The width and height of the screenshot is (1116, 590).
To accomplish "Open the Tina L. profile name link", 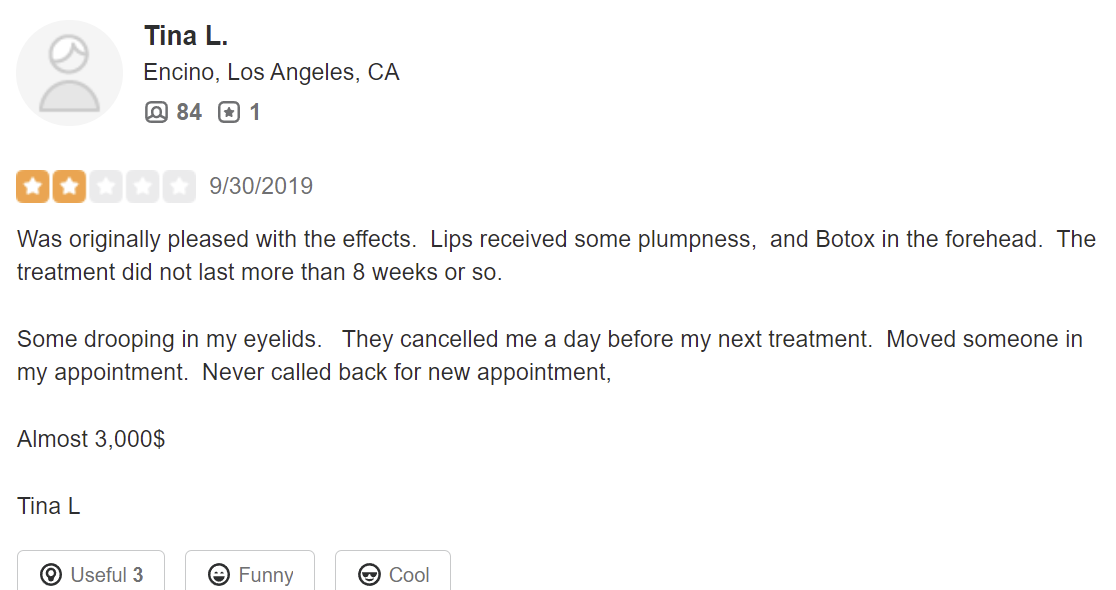I will (186, 36).
